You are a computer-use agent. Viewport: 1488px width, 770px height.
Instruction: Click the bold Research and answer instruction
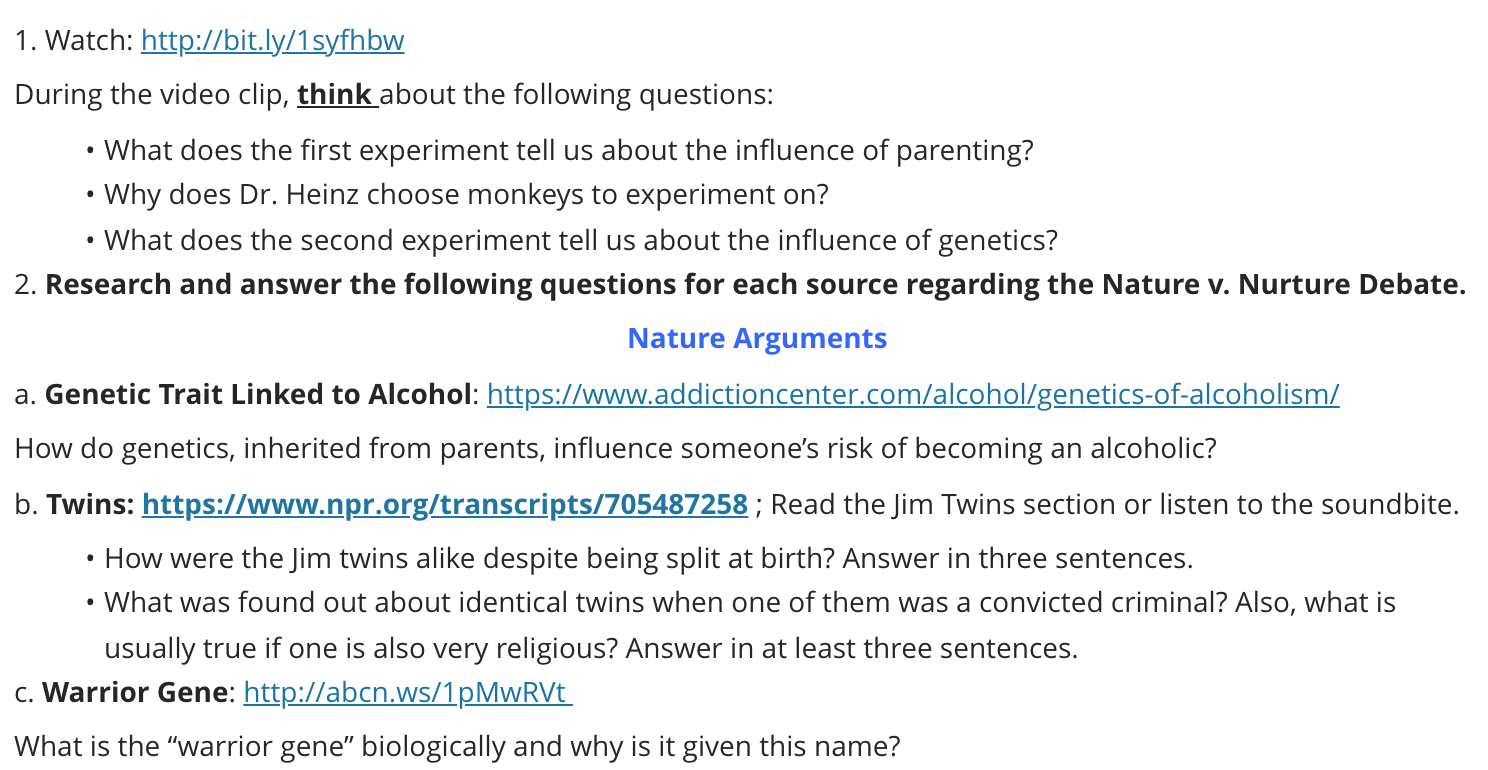[755, 285]
